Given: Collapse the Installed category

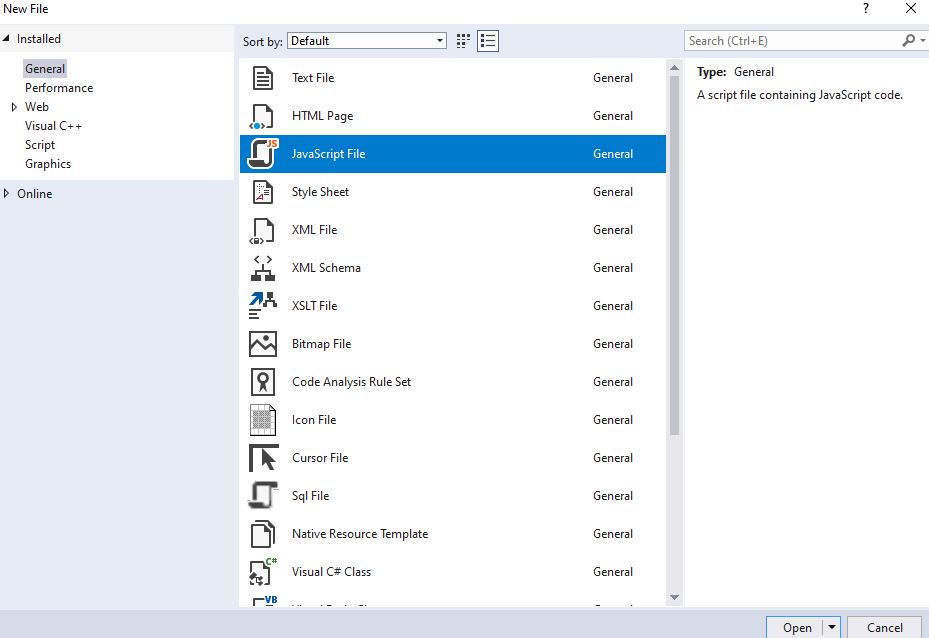Looking at the screenshot, I should [6, 39].
